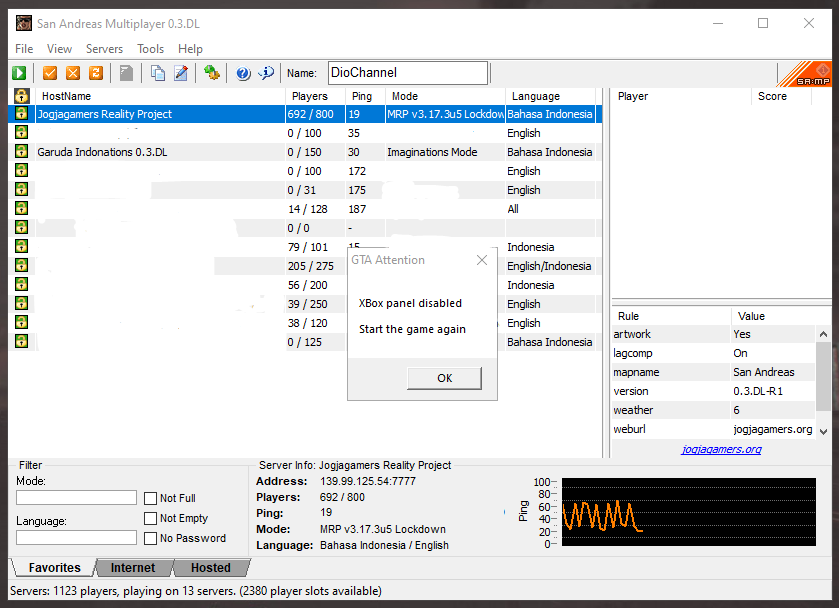Click the Language filter input field
This screenshot has width=839, height=608.
click(x=77, y=538)
